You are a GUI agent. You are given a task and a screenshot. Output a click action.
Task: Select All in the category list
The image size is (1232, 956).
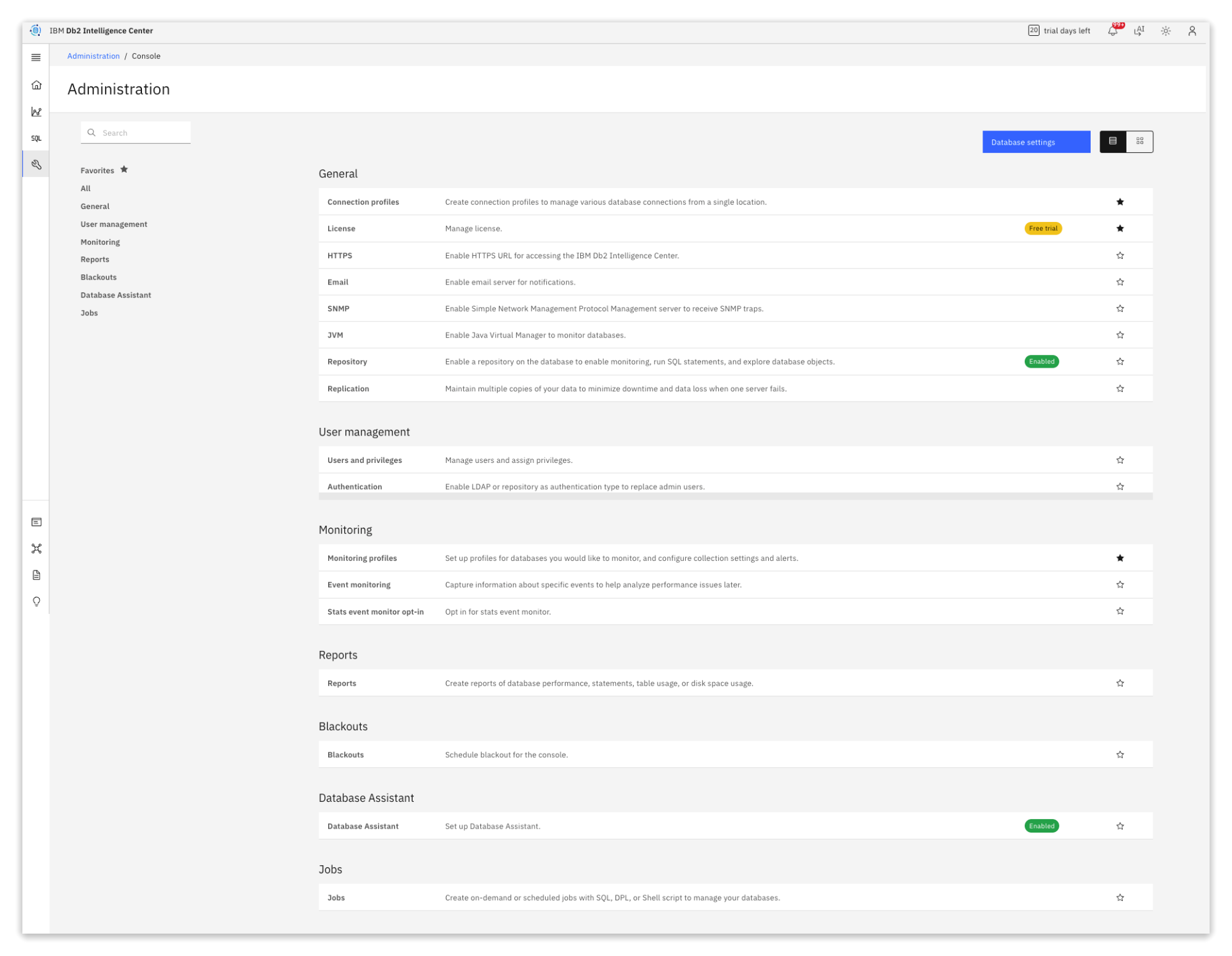point(86,189)
